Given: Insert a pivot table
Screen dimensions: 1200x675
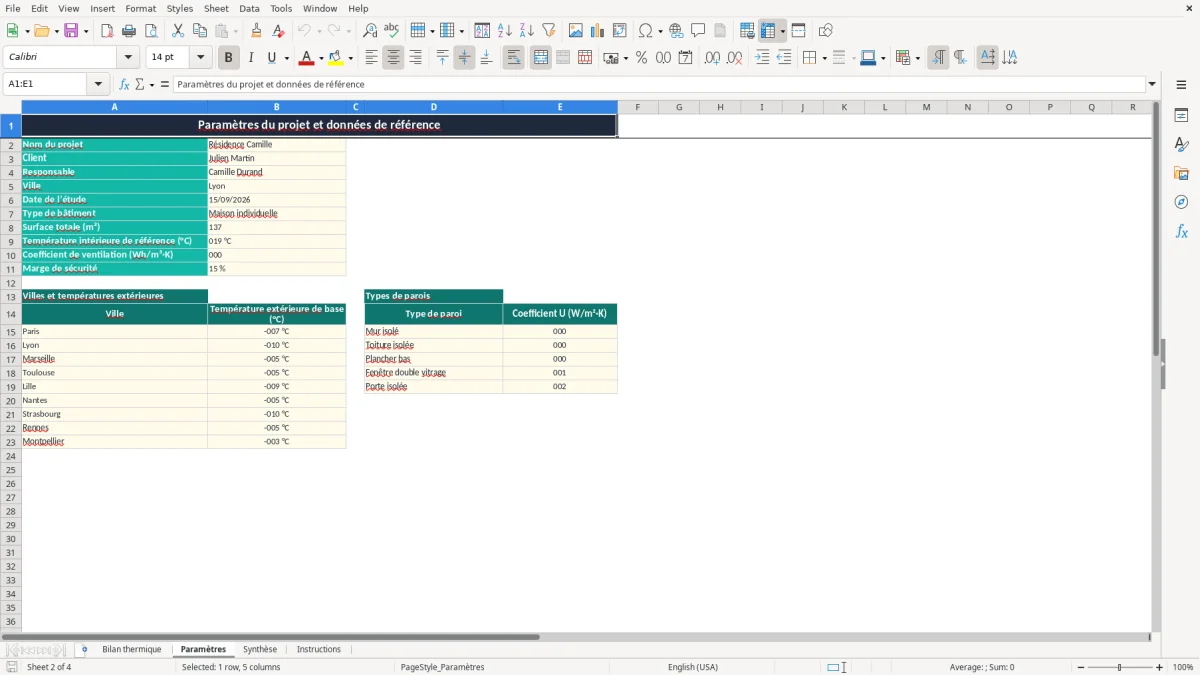Looking at the screenshot, I should click(620, 31).
